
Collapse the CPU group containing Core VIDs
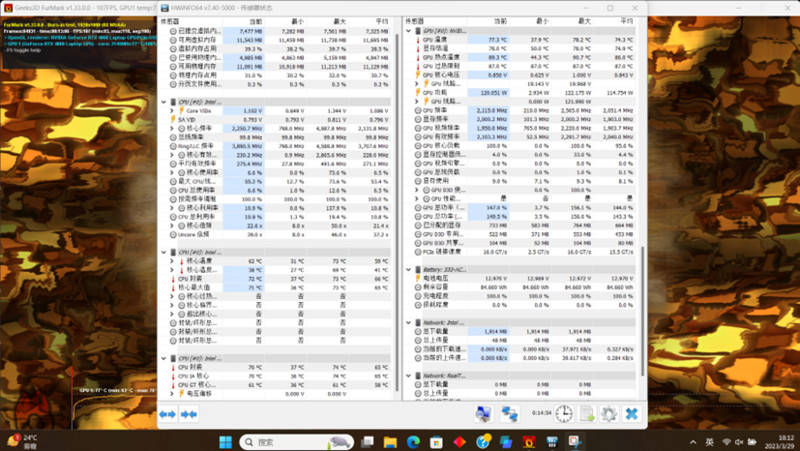[164, 102]
